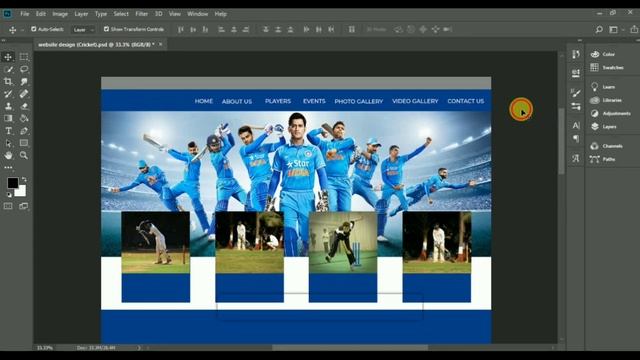Select the Clone Stamp tool

[x=8, y=106]
